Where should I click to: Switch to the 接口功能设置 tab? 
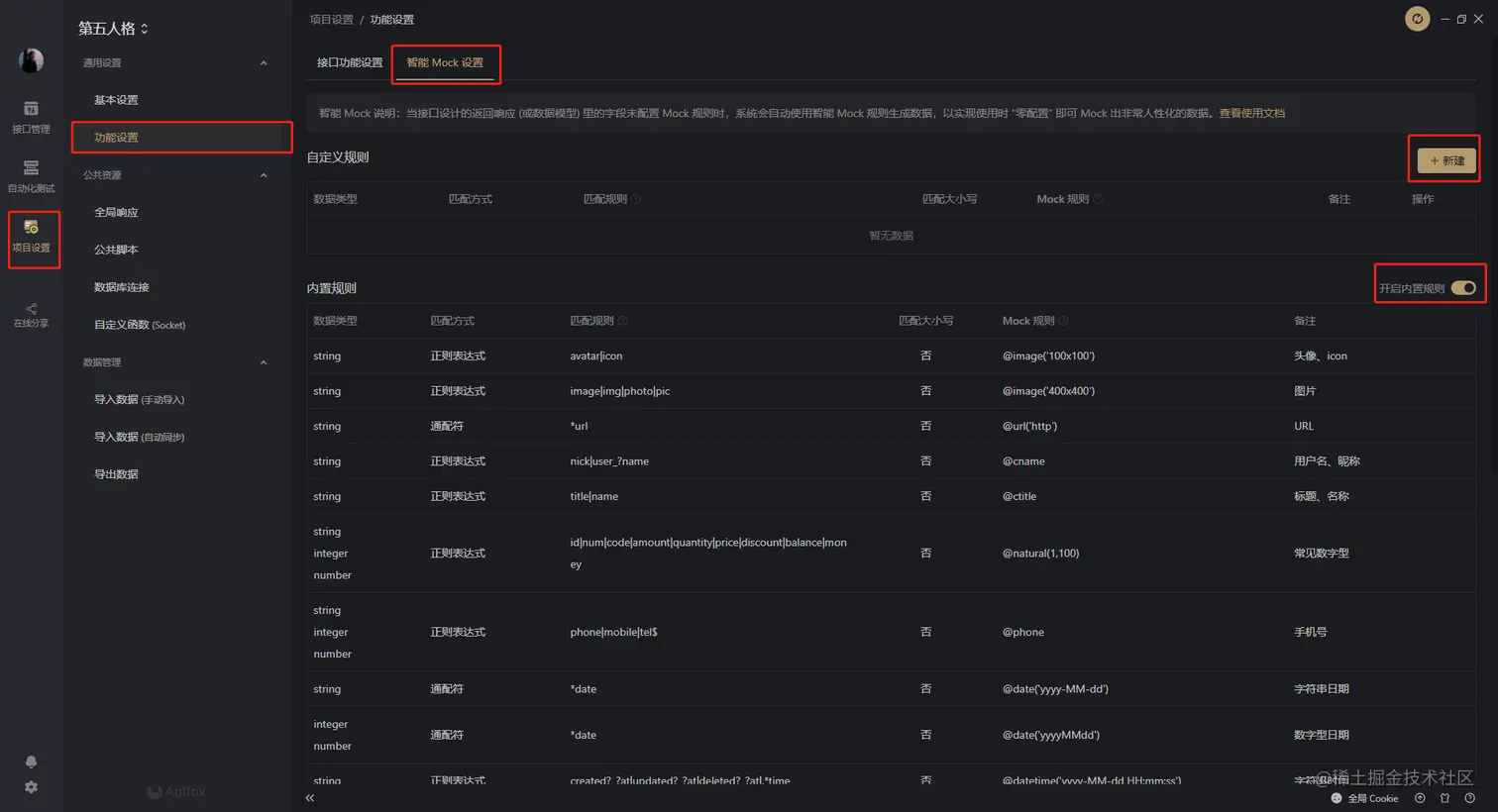click(350, 62)
